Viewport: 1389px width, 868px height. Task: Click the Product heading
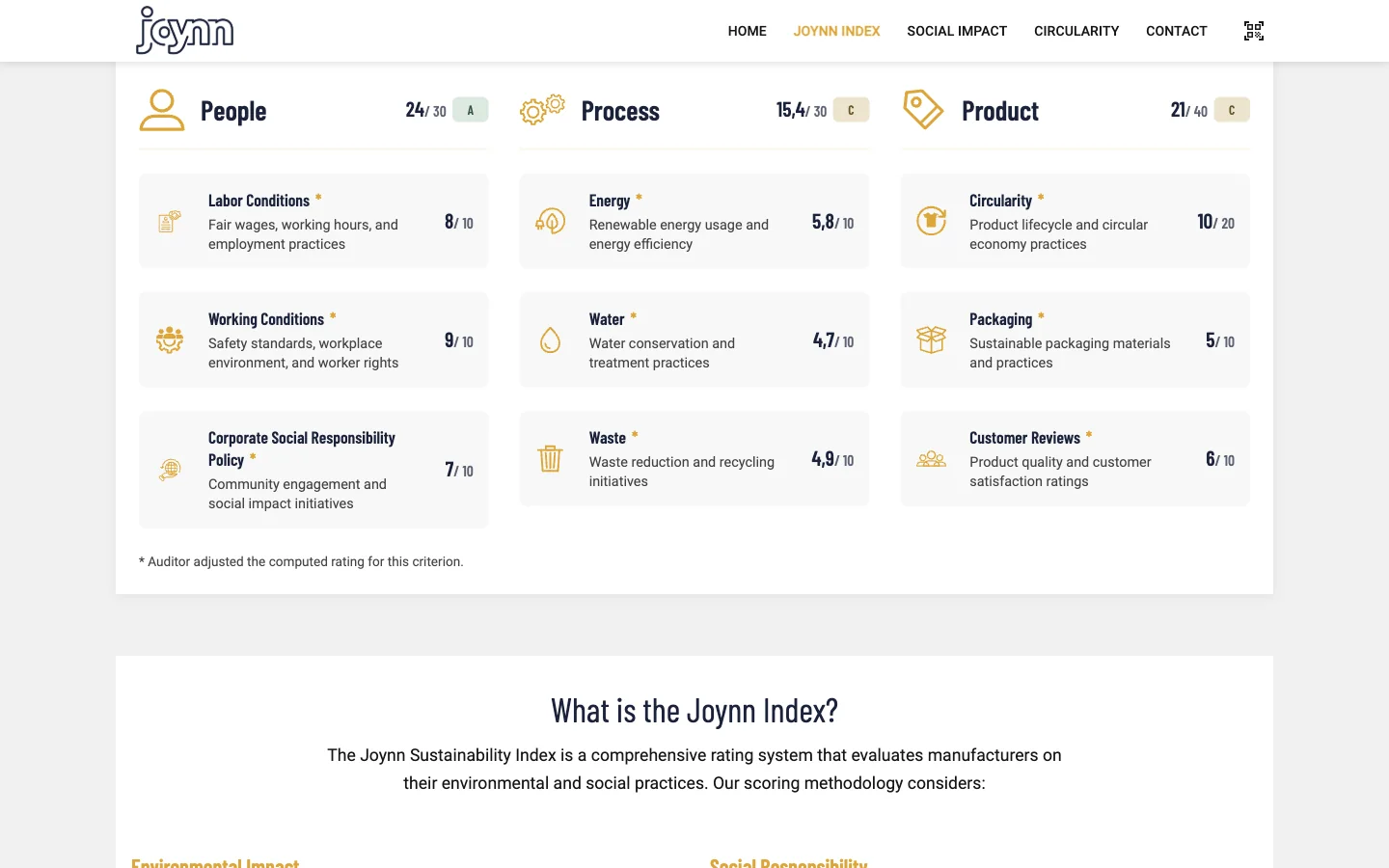click(1000, 111)
